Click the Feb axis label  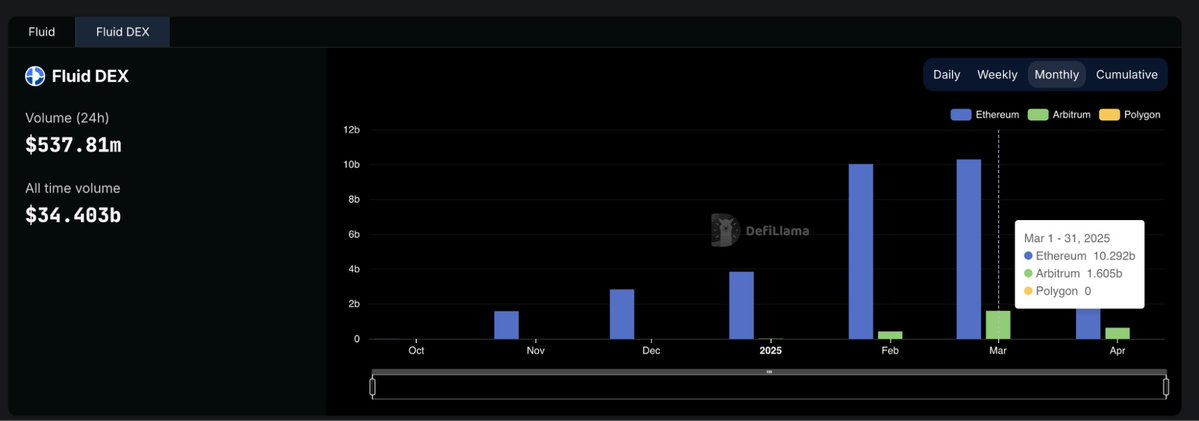pyautogui.click(x=890, y=351)
